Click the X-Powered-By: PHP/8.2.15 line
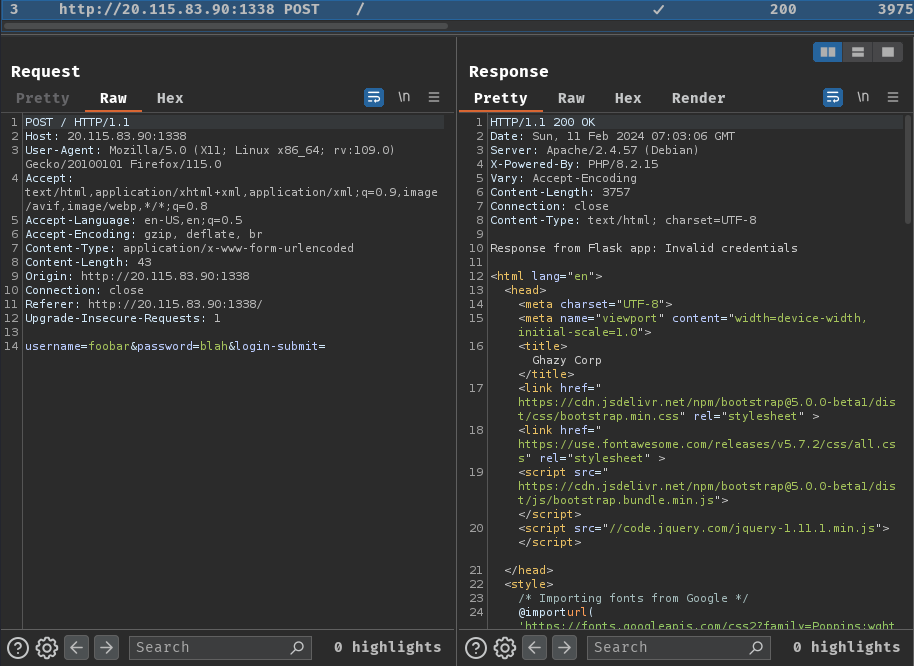 [x=574, y=164]
